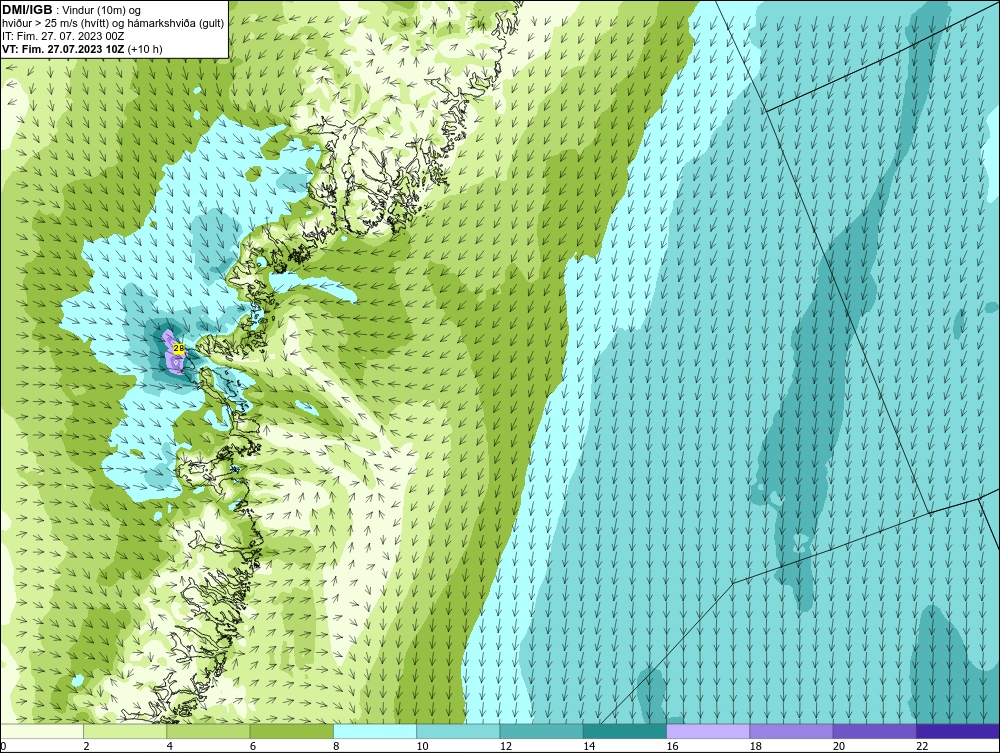
Task: Click the 8–10 m/s light cyan swatch
Action: [375, 731]
